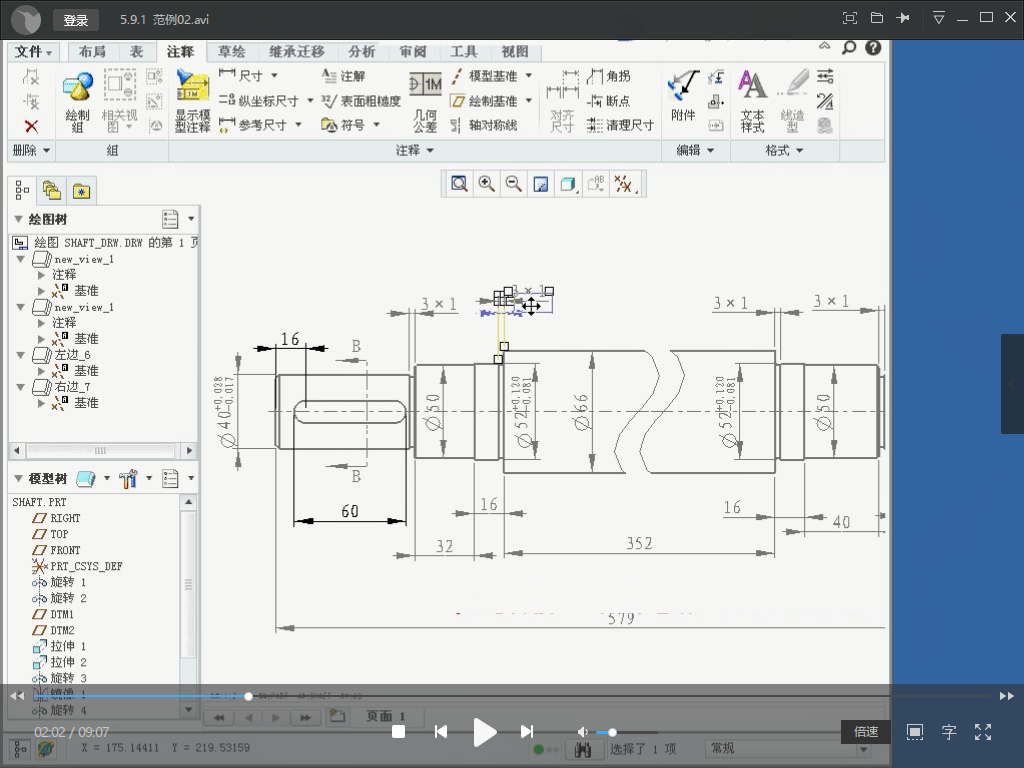Toggle fullscreen mode in the player

tap(983, 732)
